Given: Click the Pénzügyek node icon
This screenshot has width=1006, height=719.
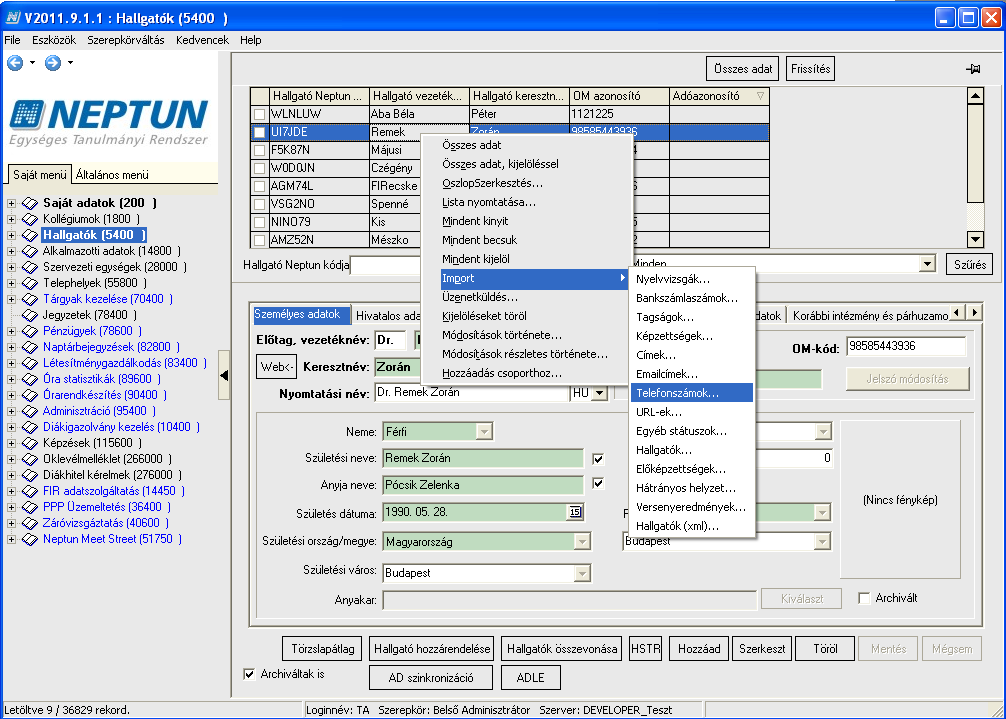Looking at the screenshot, I should coord(30,332).
